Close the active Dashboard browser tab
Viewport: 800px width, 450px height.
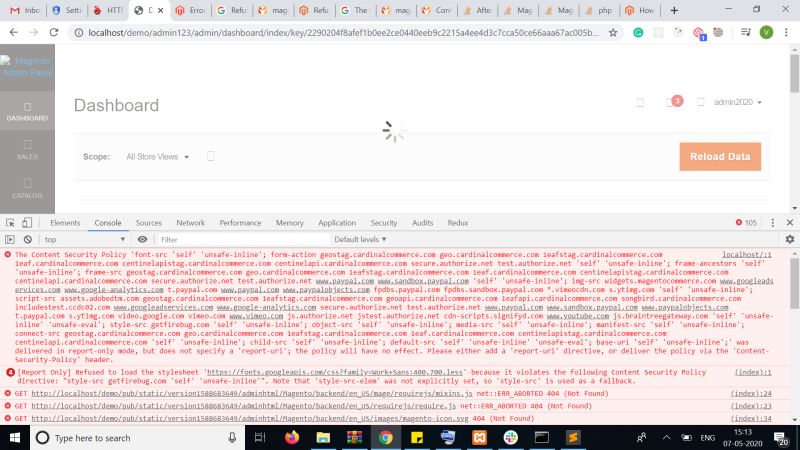(160, 10)
